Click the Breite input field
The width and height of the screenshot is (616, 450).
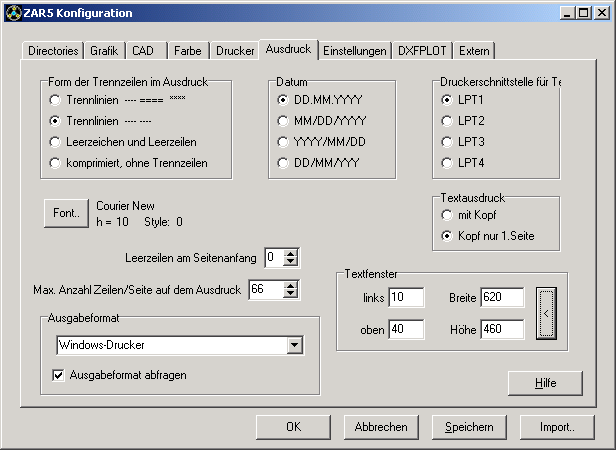502,298
